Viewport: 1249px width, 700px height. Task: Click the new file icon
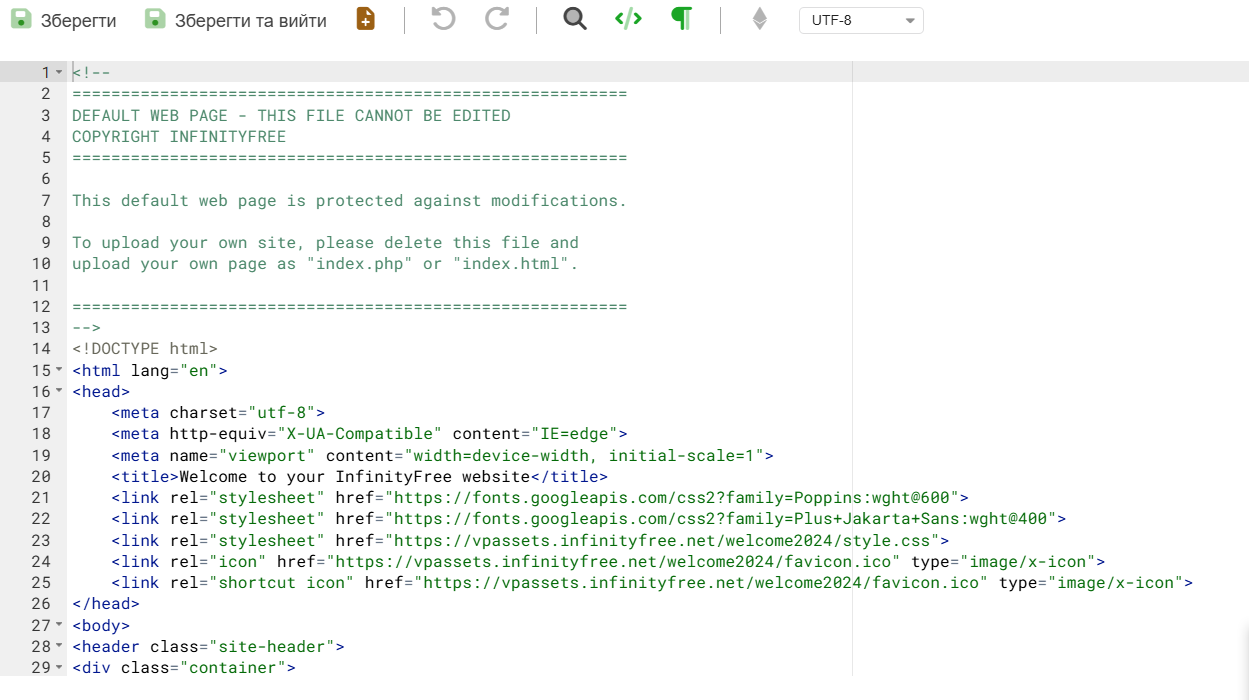pos(366,19)
